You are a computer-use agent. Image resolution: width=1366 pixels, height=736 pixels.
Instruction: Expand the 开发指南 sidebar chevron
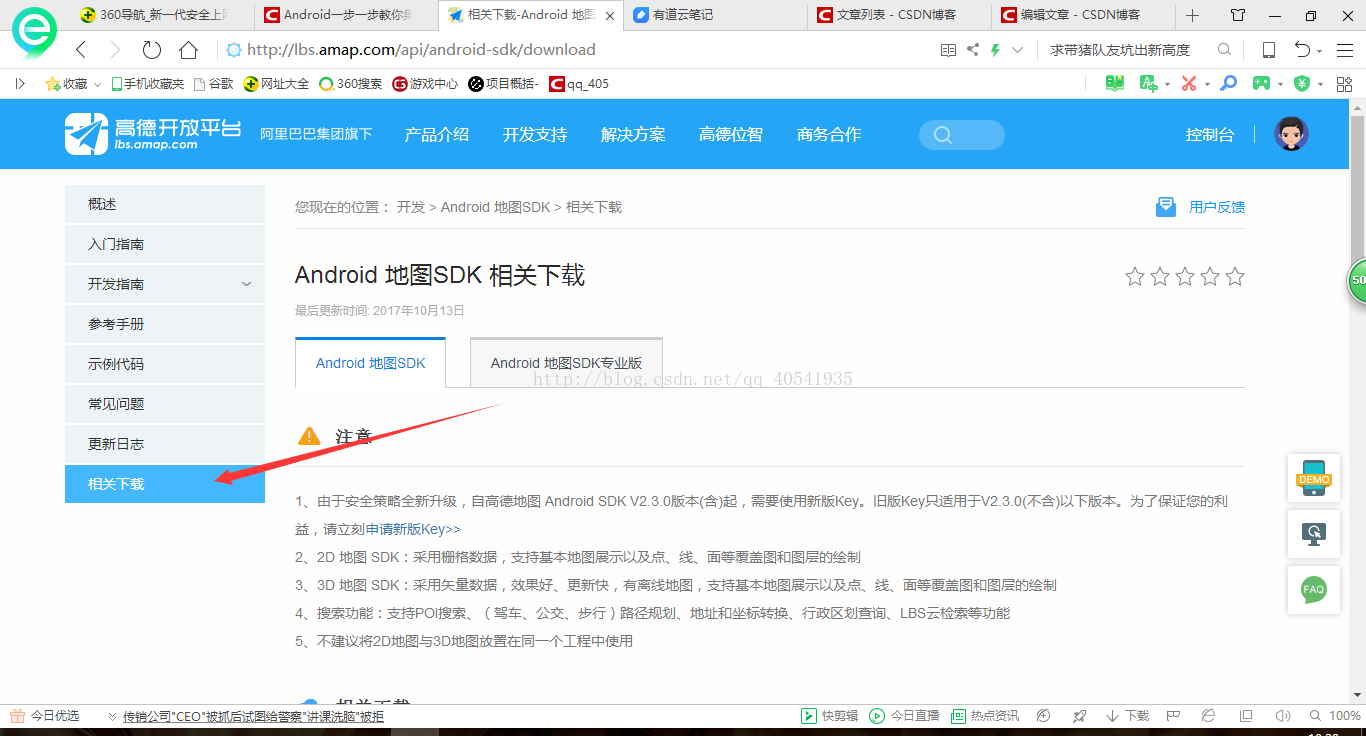click(247, 285)
